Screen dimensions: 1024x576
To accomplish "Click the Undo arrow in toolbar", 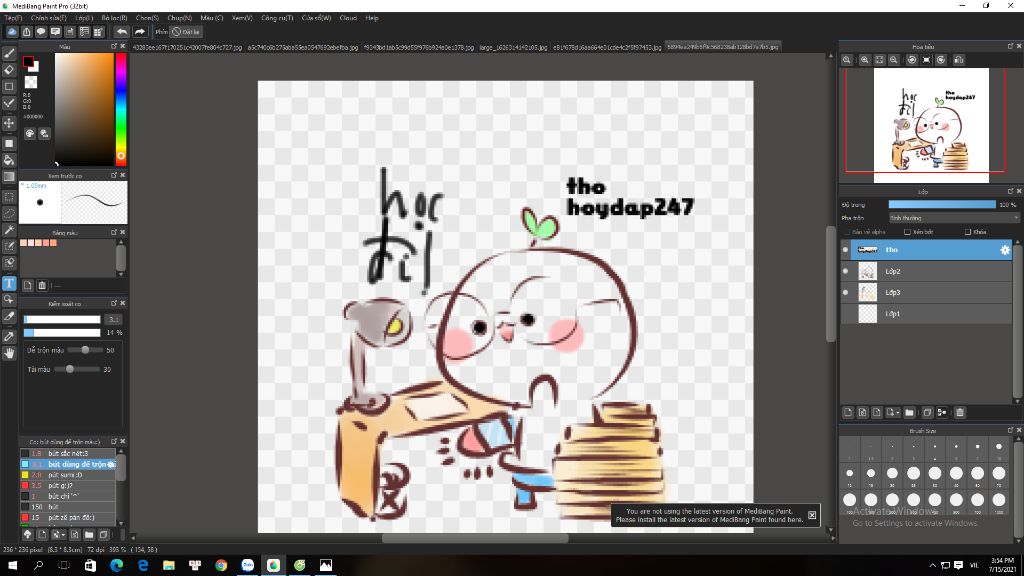I will [x=122, y=31].
